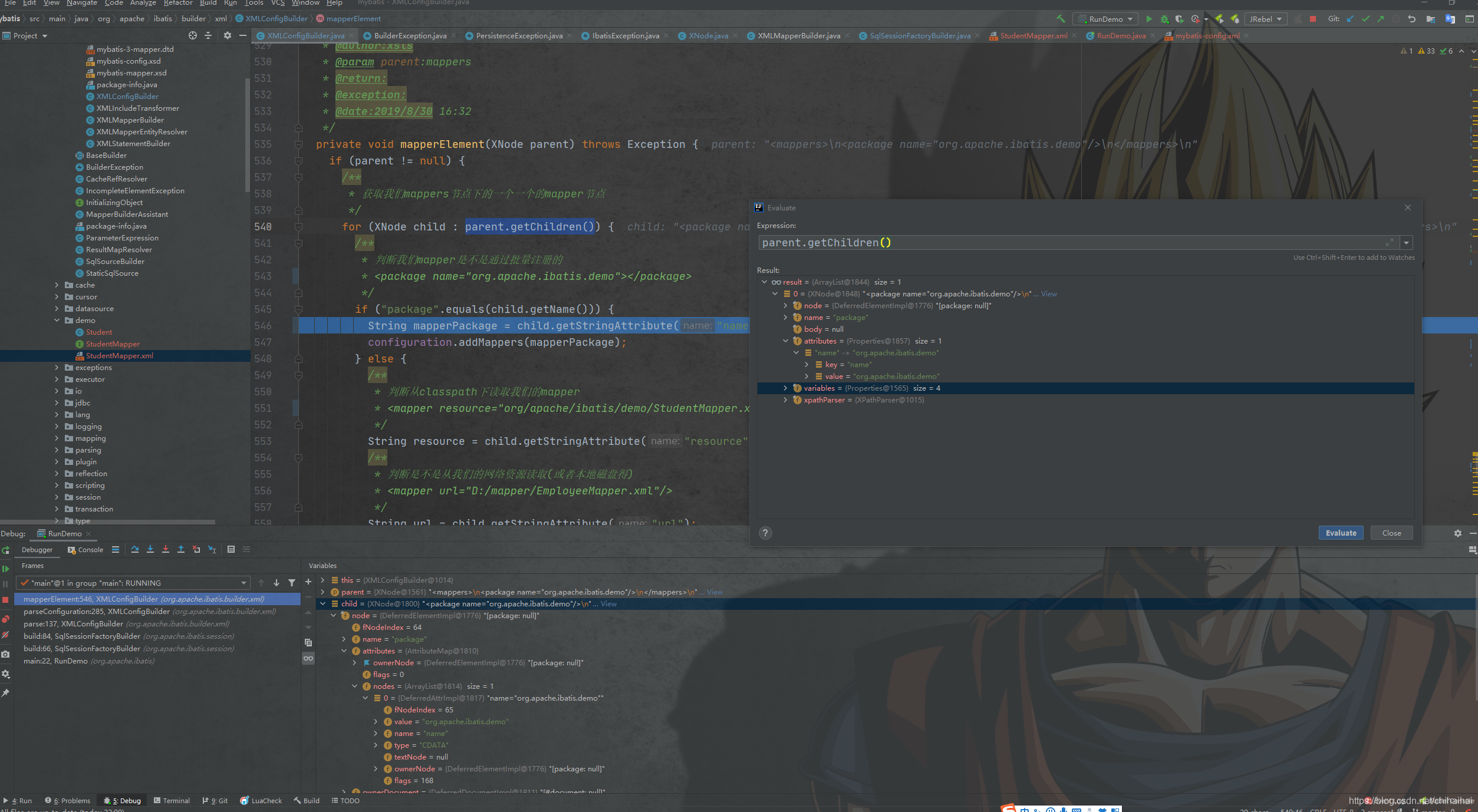Click the View link on parent variable

715,592
